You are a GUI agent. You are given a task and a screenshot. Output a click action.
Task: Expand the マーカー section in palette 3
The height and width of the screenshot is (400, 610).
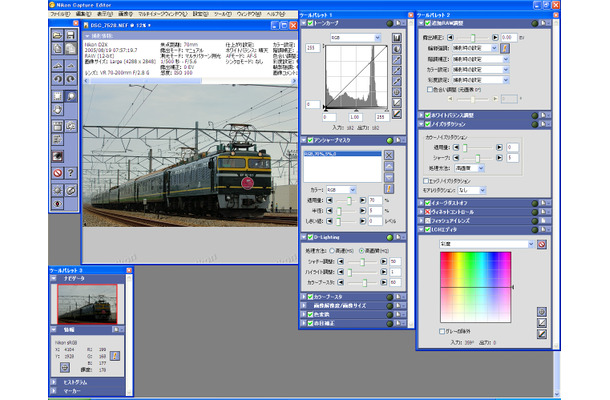[x=53, y=391]
